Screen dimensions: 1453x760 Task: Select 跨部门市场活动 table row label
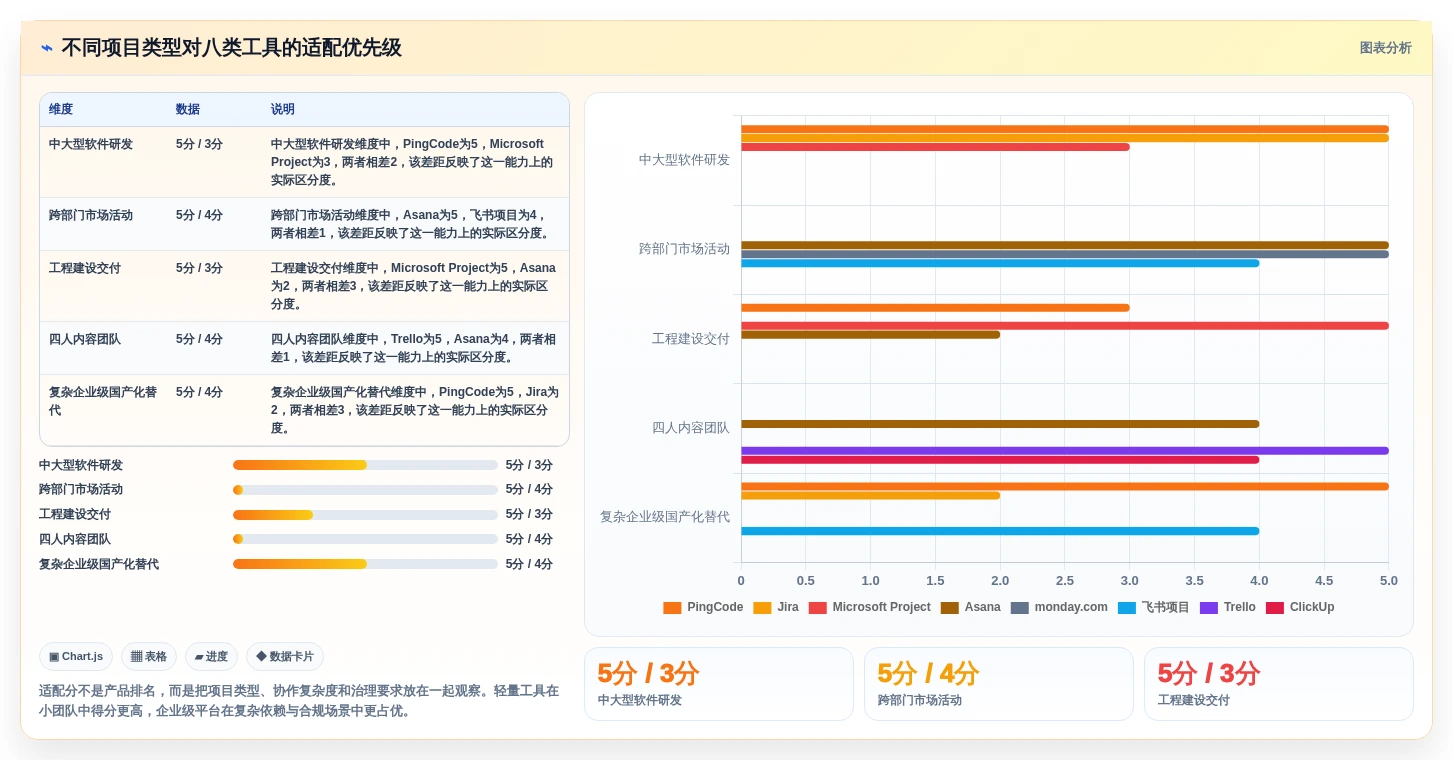coord(91,215)
